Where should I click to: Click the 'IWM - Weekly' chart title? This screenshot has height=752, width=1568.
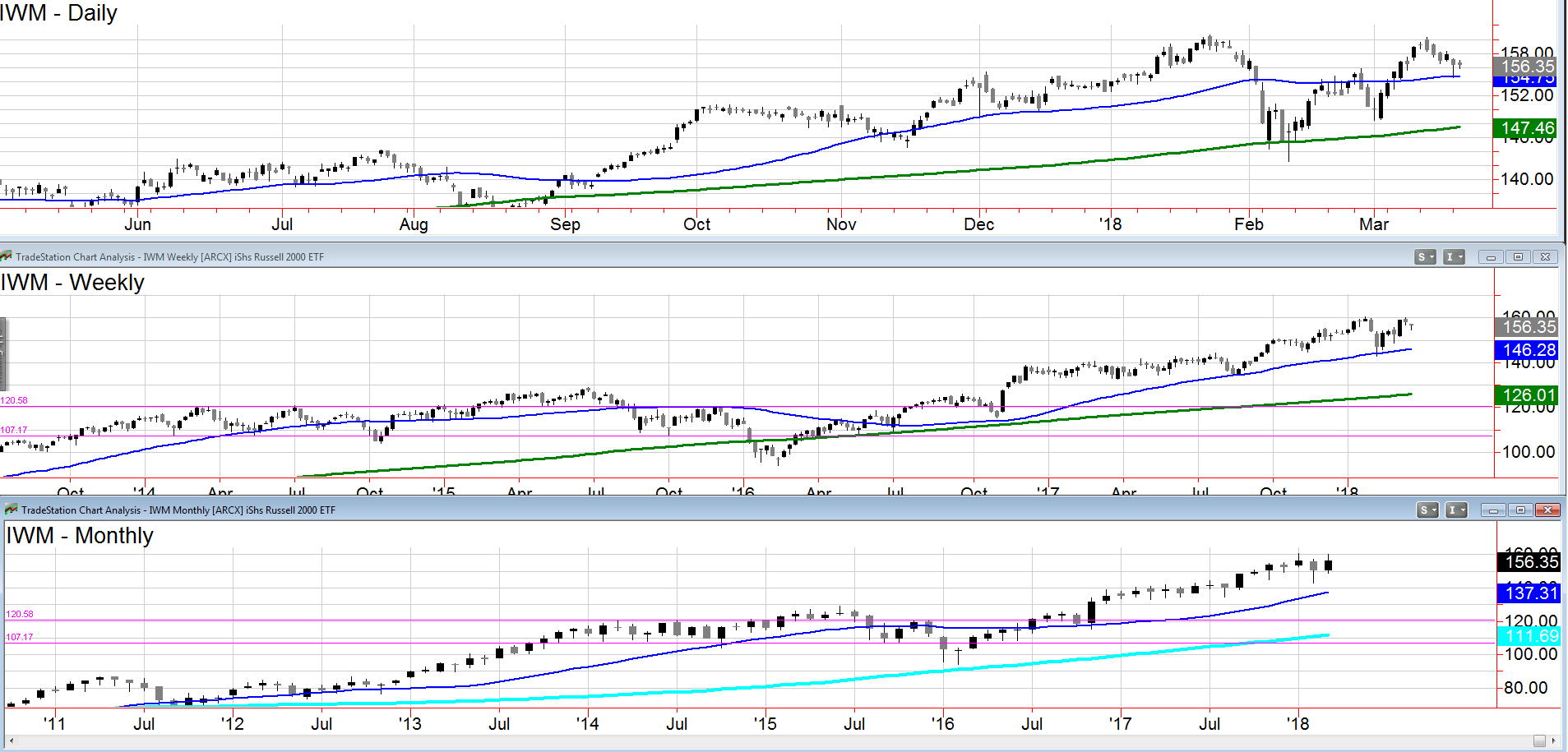(72, 283)
